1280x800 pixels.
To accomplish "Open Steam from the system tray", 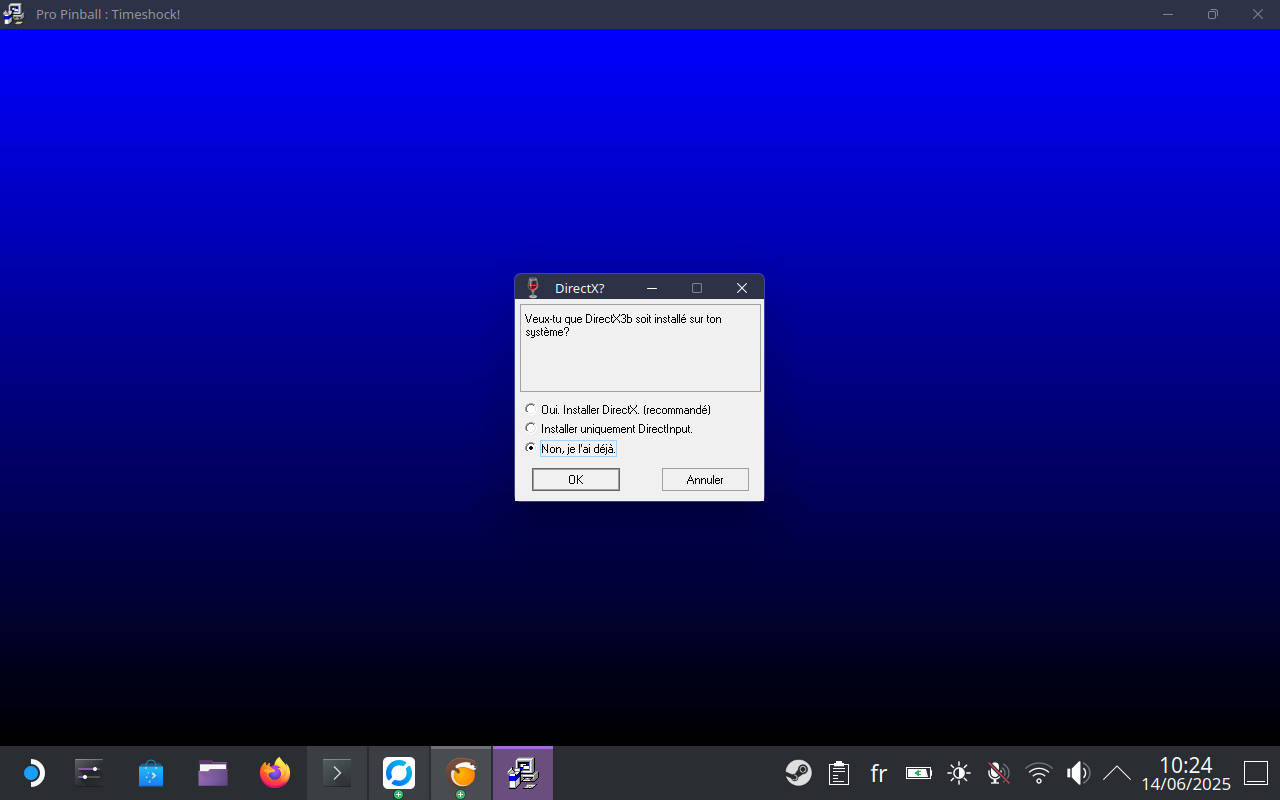I will (x=798, y=773).
